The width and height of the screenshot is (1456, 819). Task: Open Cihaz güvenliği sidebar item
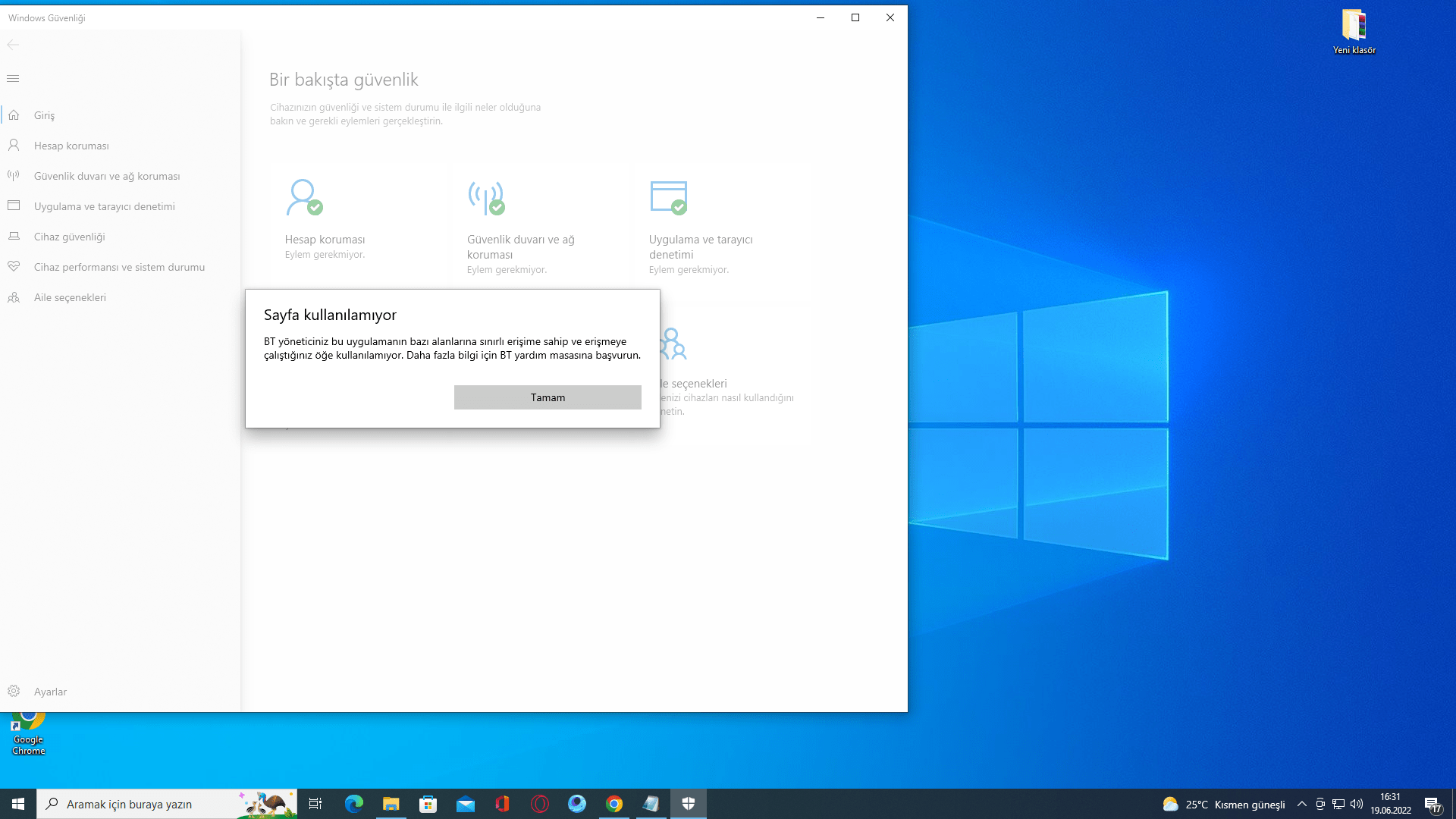[121, 237]
